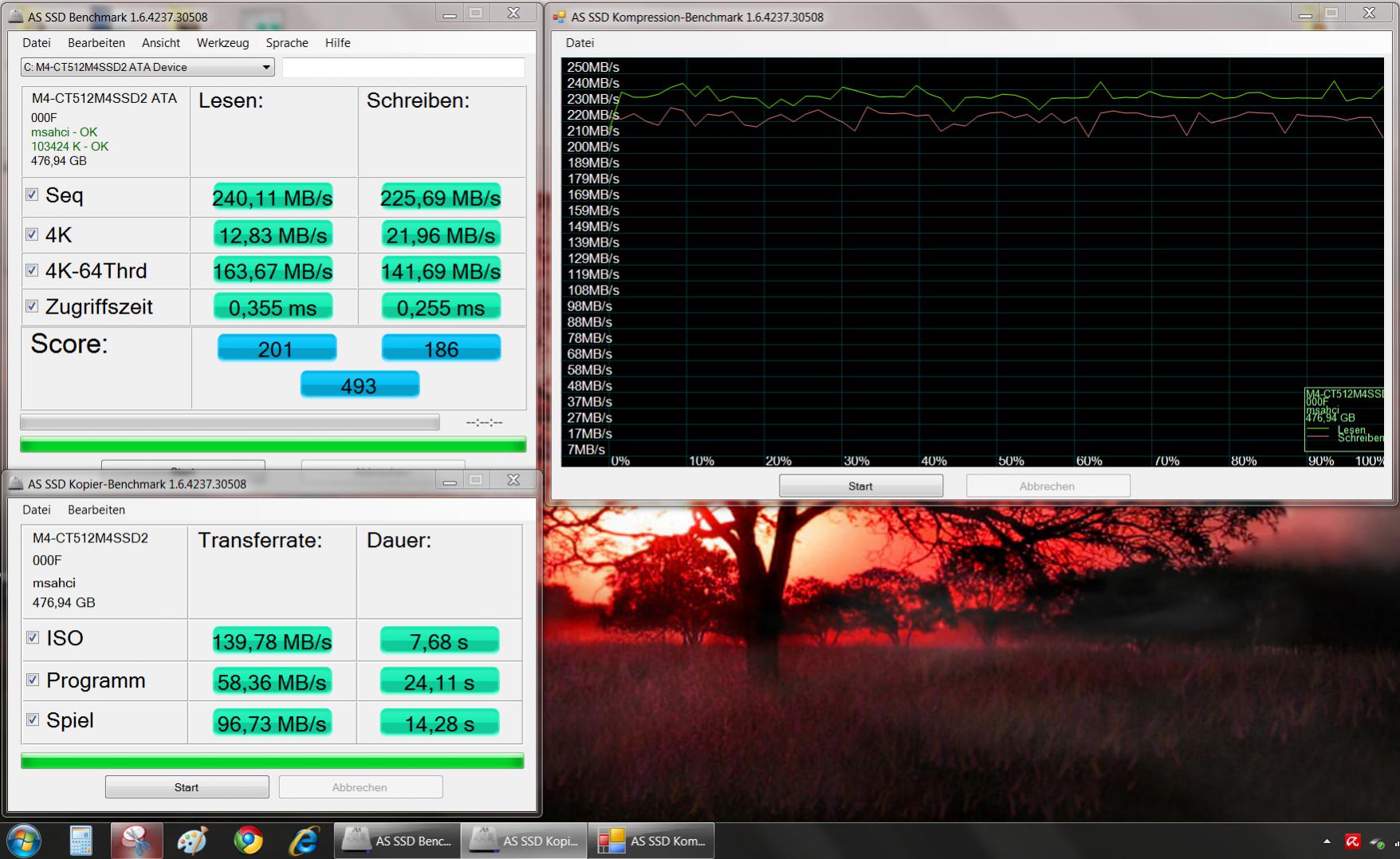1400x859 pixels.
Task: Click Abbrechen in the Kompression-Benchmark window
Action: click(x=1048, y=486)
